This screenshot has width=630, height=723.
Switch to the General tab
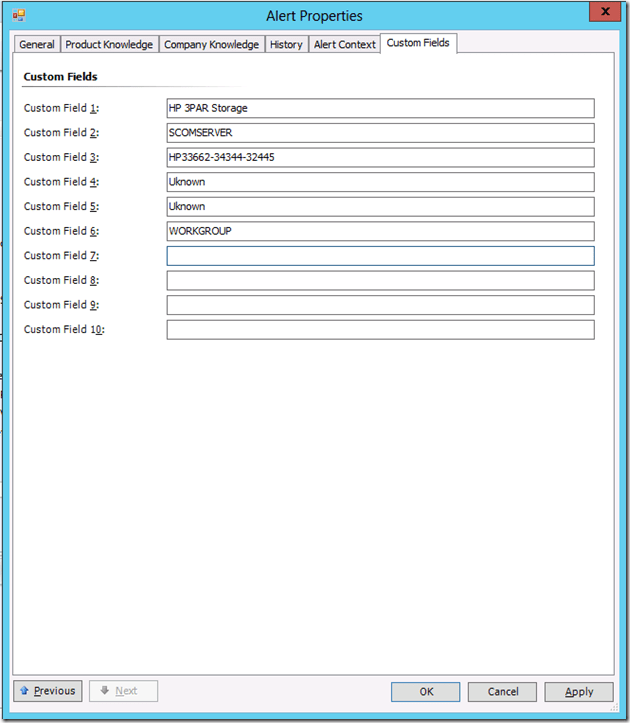(x=37, y=44)
